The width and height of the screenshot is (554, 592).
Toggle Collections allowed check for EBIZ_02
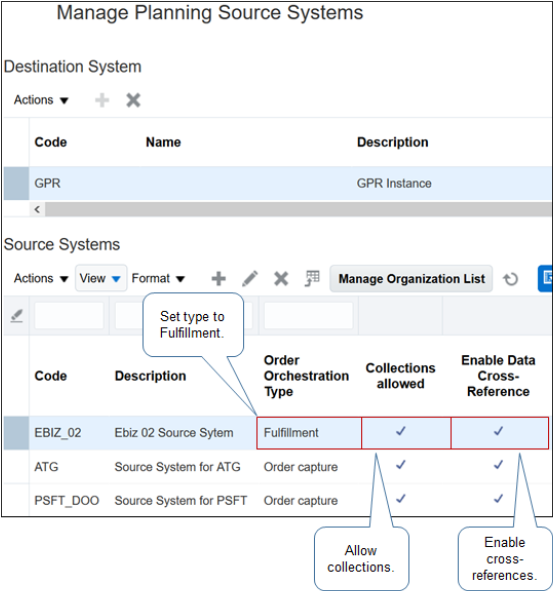pos(401,431)
